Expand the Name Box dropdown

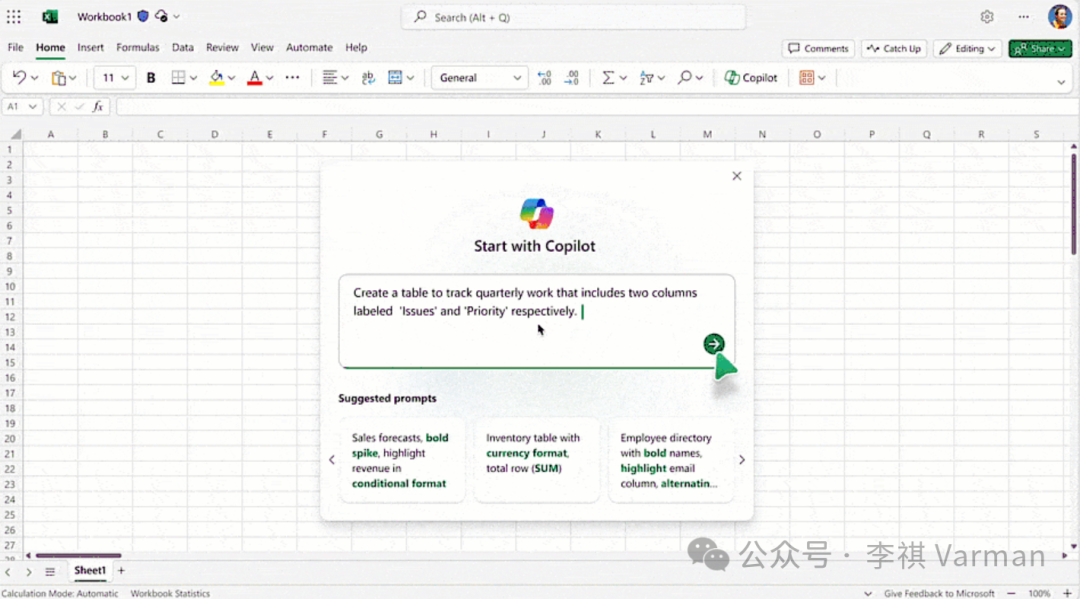(x=32, y=107)
